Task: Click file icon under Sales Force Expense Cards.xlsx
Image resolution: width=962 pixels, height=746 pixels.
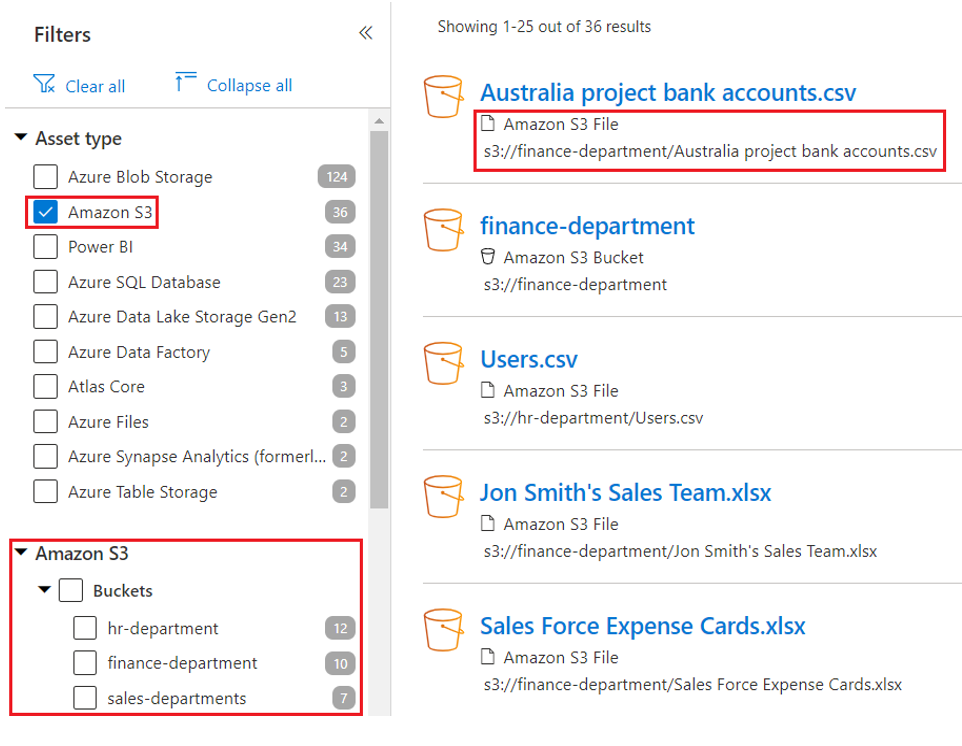Action: (x=488, y=656)
